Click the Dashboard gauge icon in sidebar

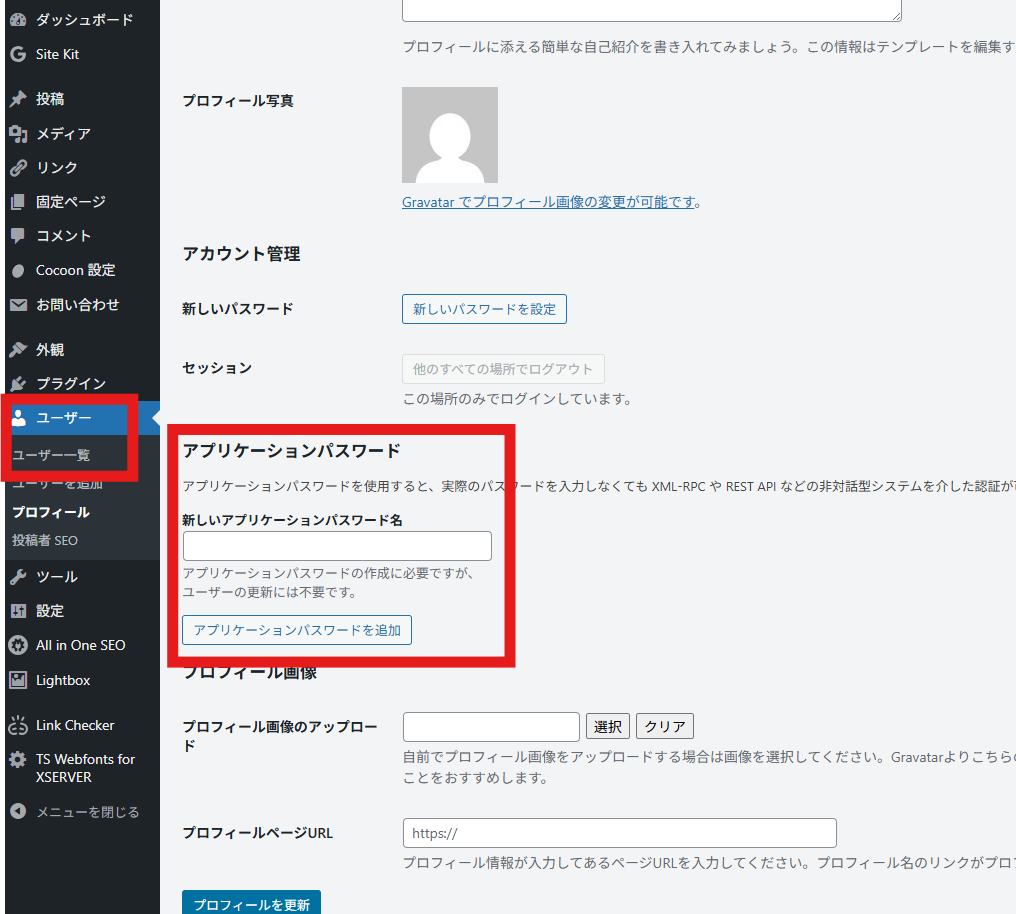pos(17,20)
